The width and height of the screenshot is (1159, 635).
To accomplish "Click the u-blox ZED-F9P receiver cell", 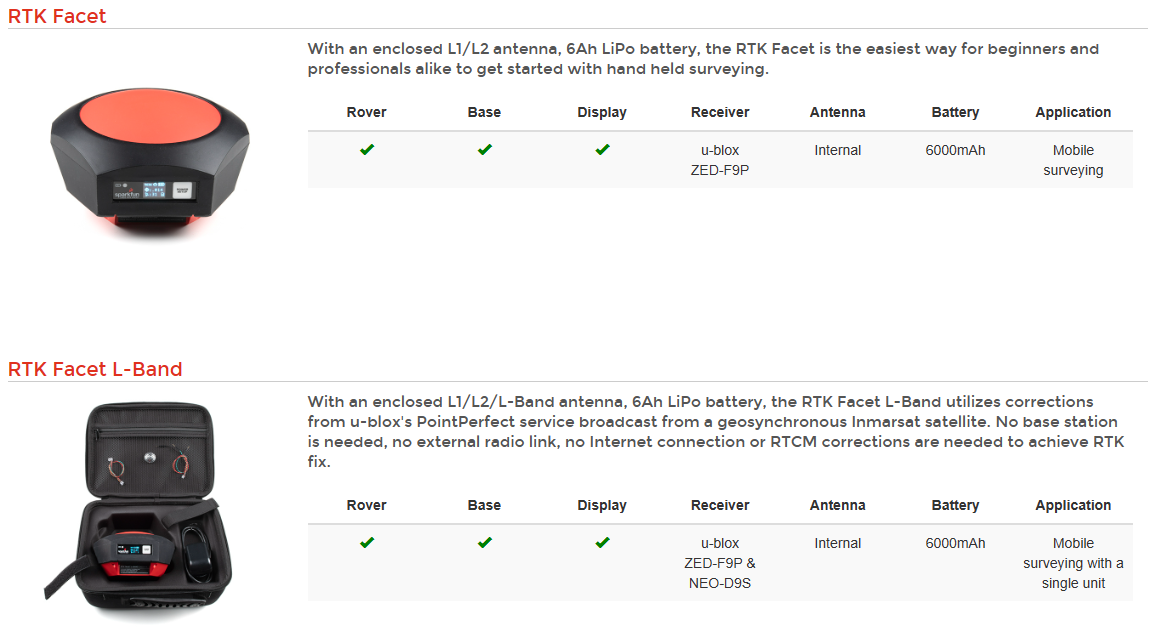I will 720,160.
